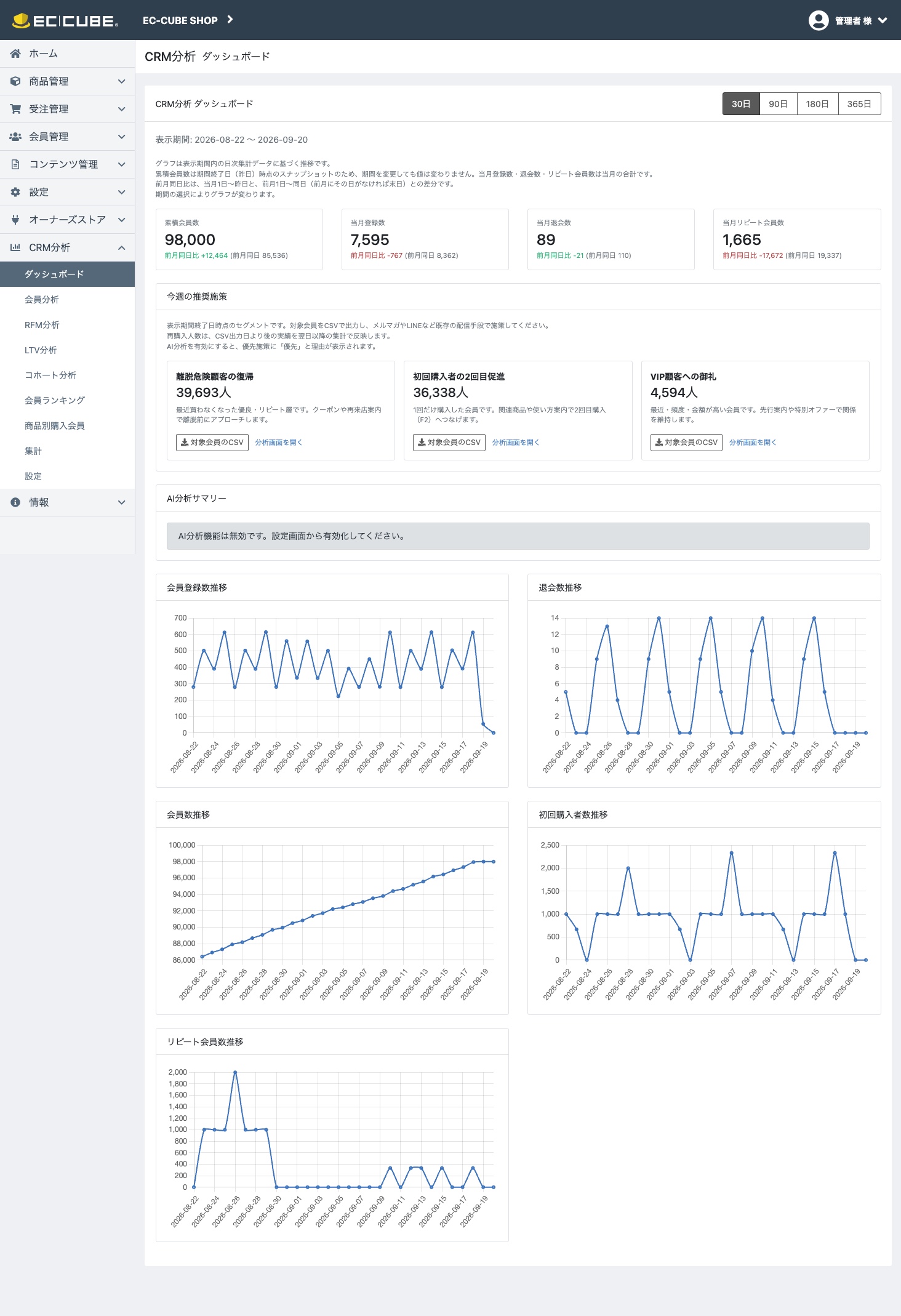Click the EC-CUBE logo
This screenshot has height=1316, width=901.
tap(65, 20)
